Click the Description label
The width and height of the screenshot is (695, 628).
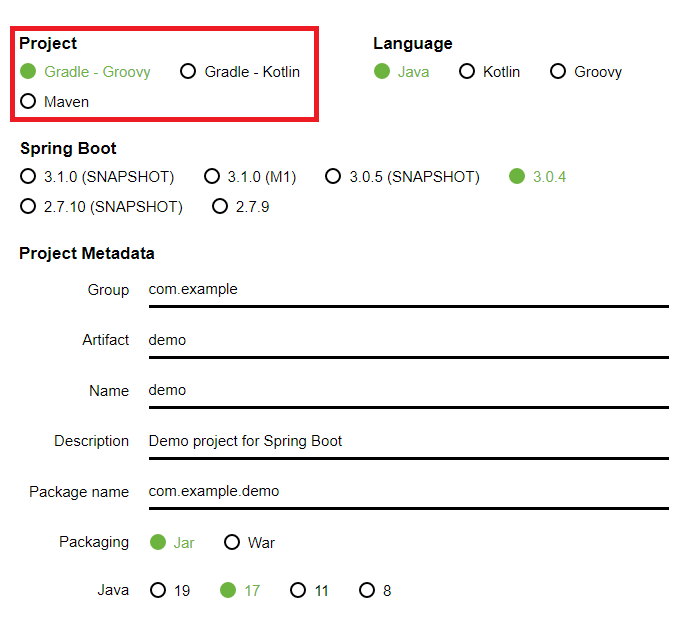pyautogui.click(x=91, y=441)
